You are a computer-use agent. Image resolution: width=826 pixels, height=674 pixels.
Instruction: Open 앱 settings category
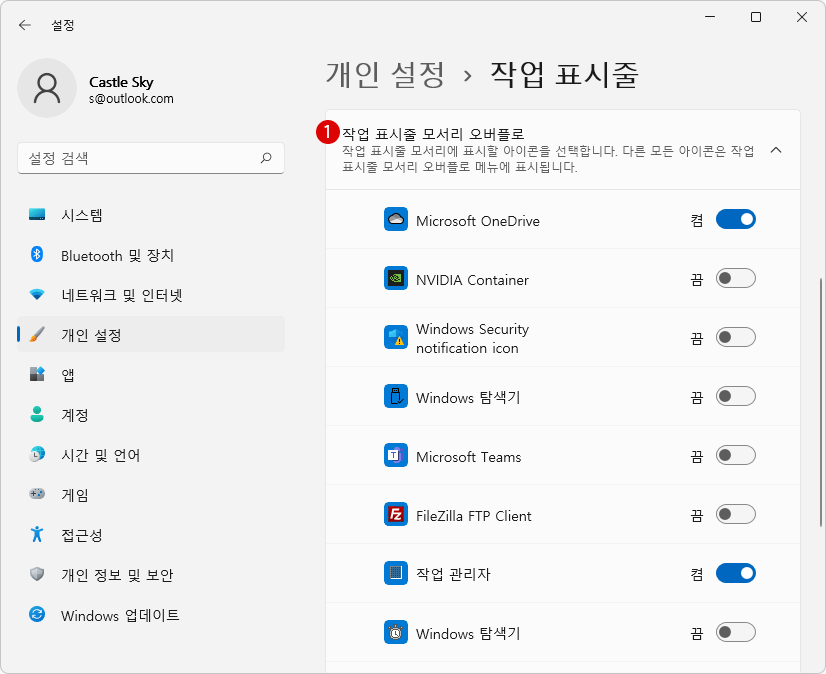click(151, 375)
